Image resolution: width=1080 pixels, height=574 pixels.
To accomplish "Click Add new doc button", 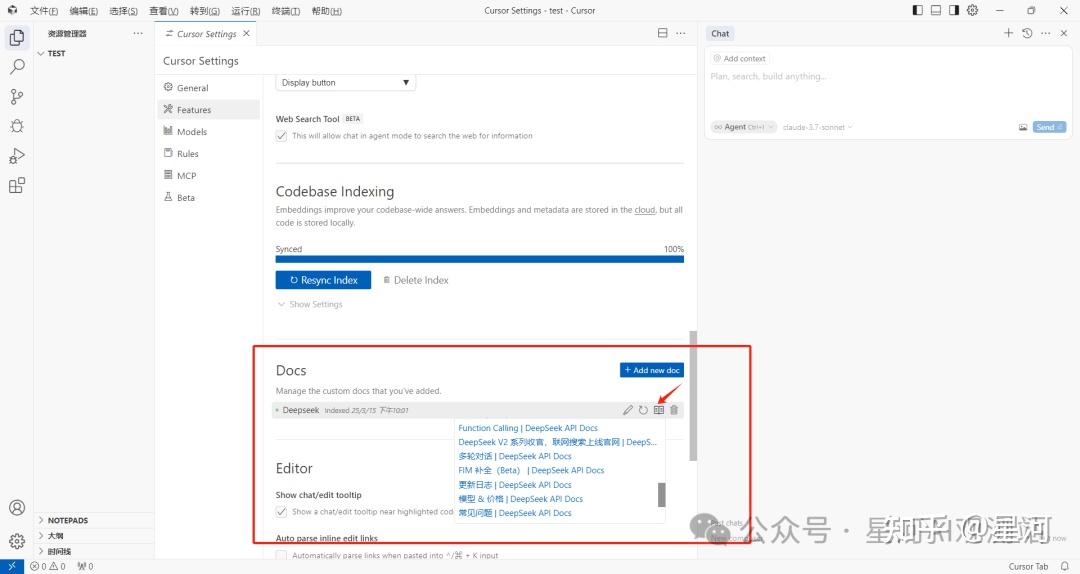I will click(652, 370).
